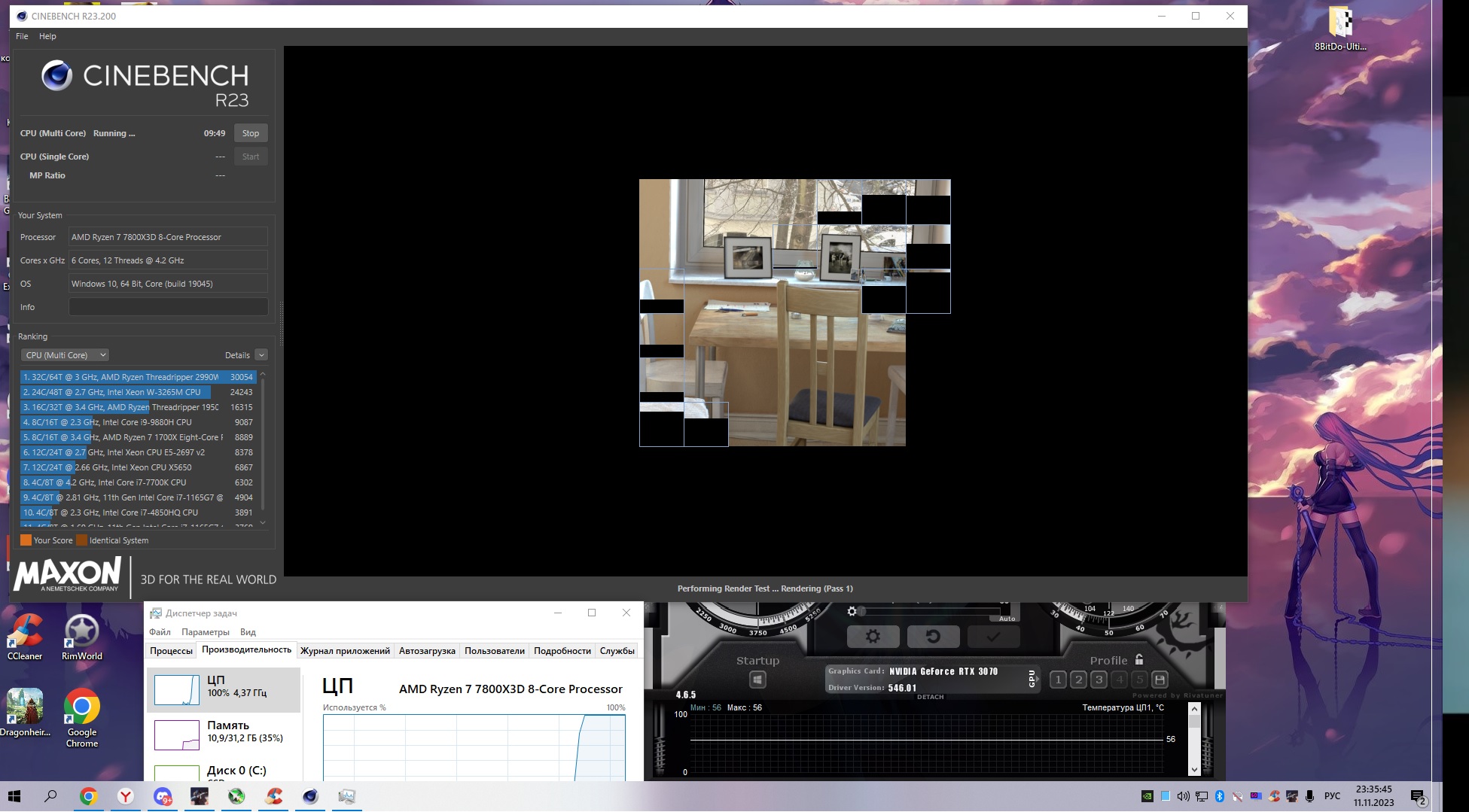Open the Google Chrome desktop shortcut
This screenshot has width=1469, height=812.
(82, 718)
